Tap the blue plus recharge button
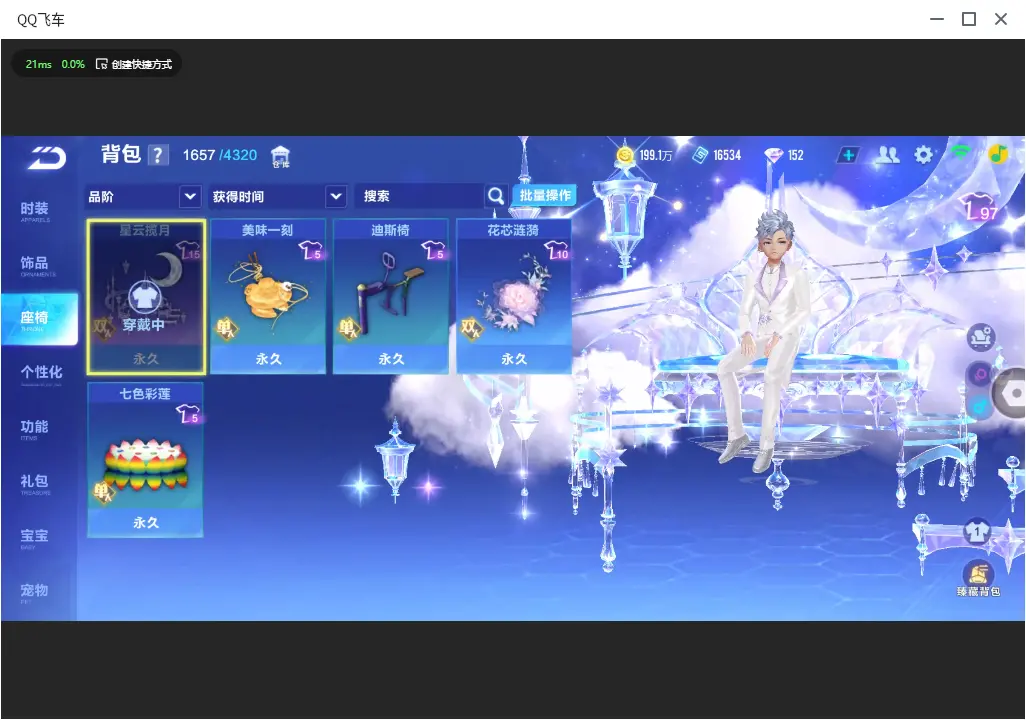This screenshot has width=1026, height=720. coord(848,155)
